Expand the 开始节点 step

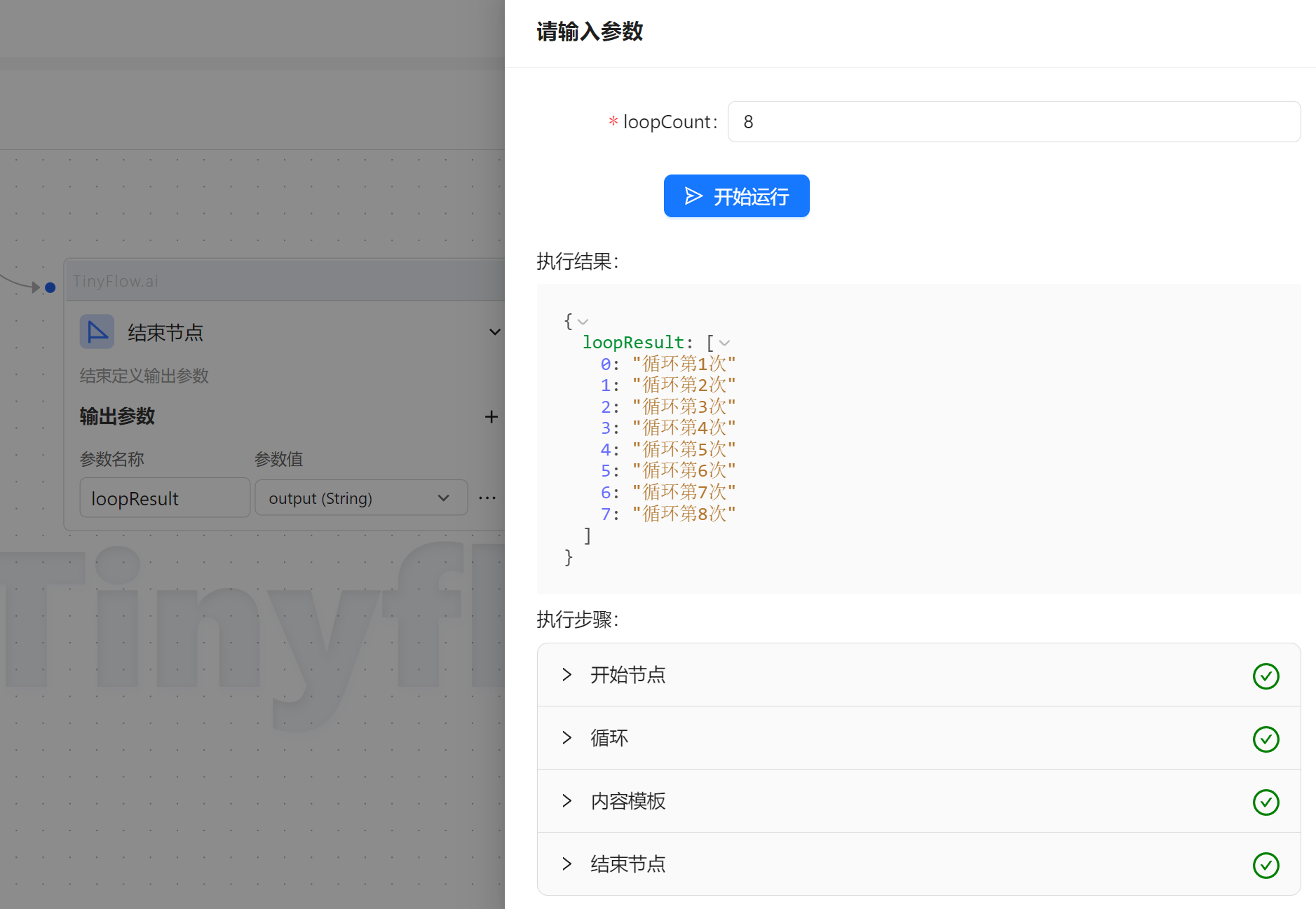pos(567,675)
